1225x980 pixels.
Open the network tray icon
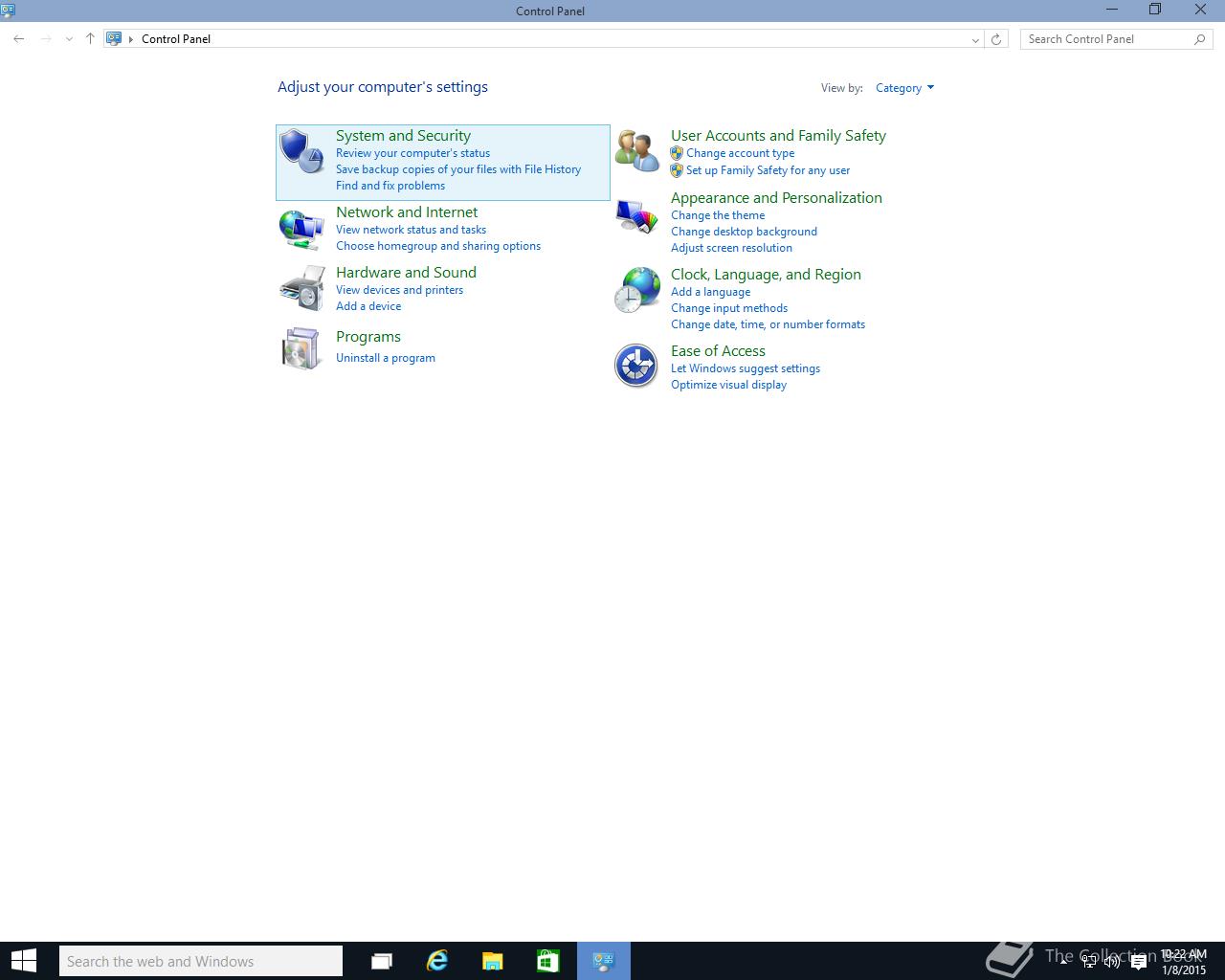[1089, 962]
